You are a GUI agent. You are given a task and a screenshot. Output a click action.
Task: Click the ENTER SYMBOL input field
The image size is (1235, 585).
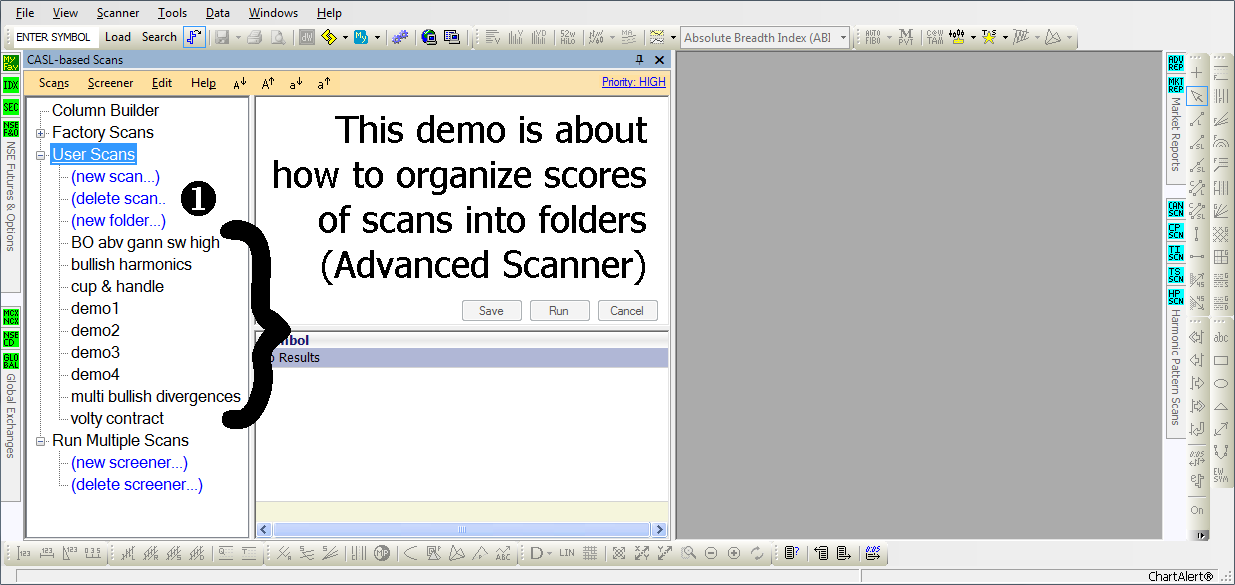pos(54,37)
